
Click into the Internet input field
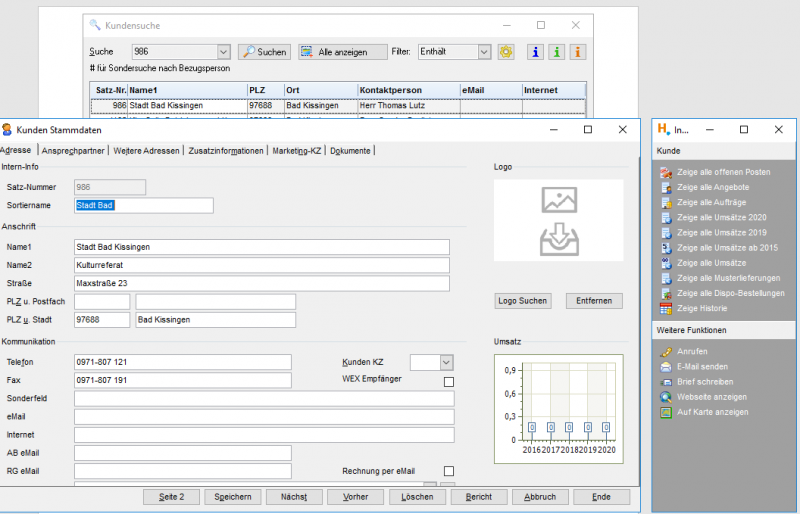click(x=264, y=435)
